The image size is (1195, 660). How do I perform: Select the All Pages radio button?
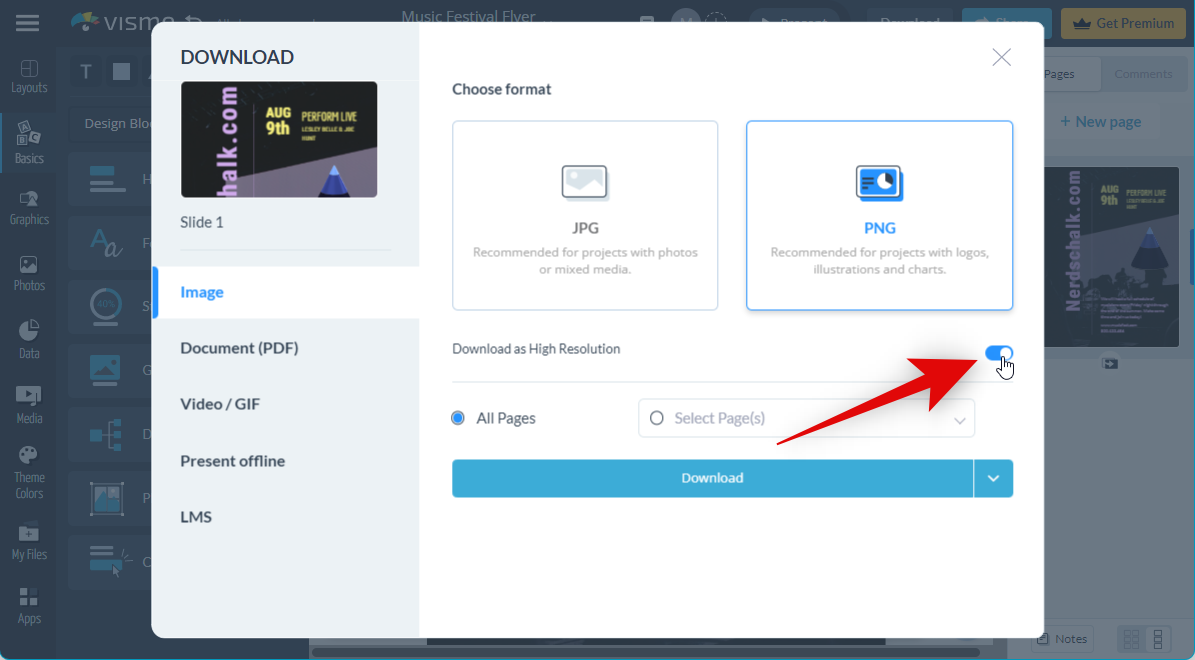[458, 418]
